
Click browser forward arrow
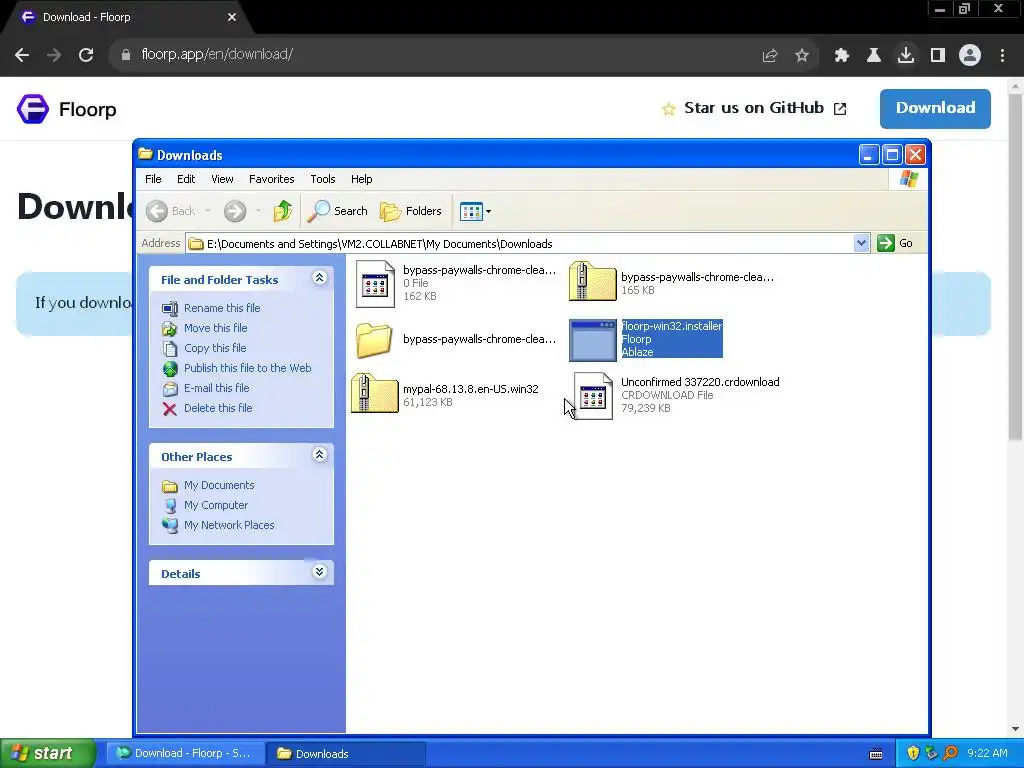pos(54,55)
